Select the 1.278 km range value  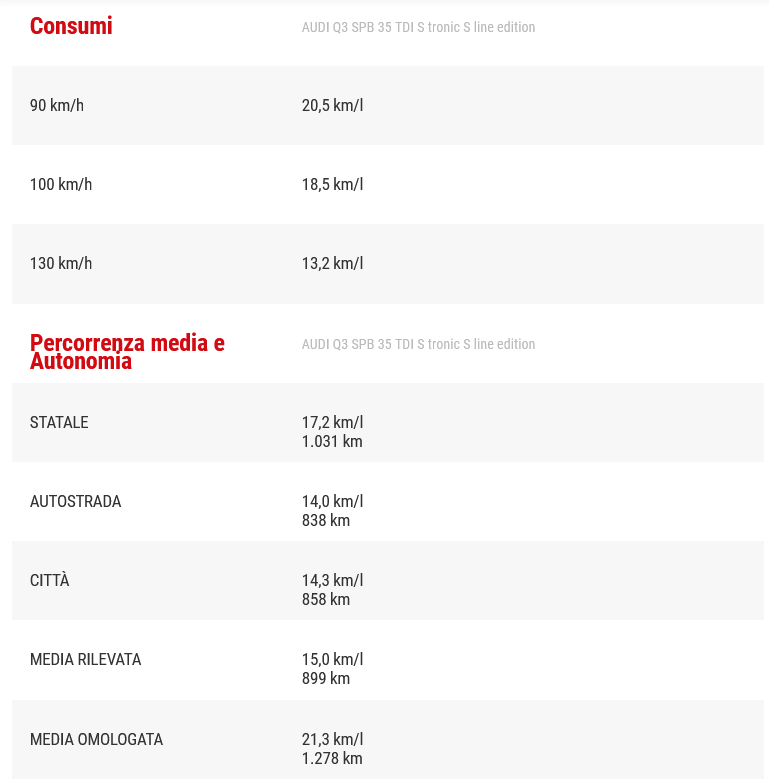[x=332, y=758]
